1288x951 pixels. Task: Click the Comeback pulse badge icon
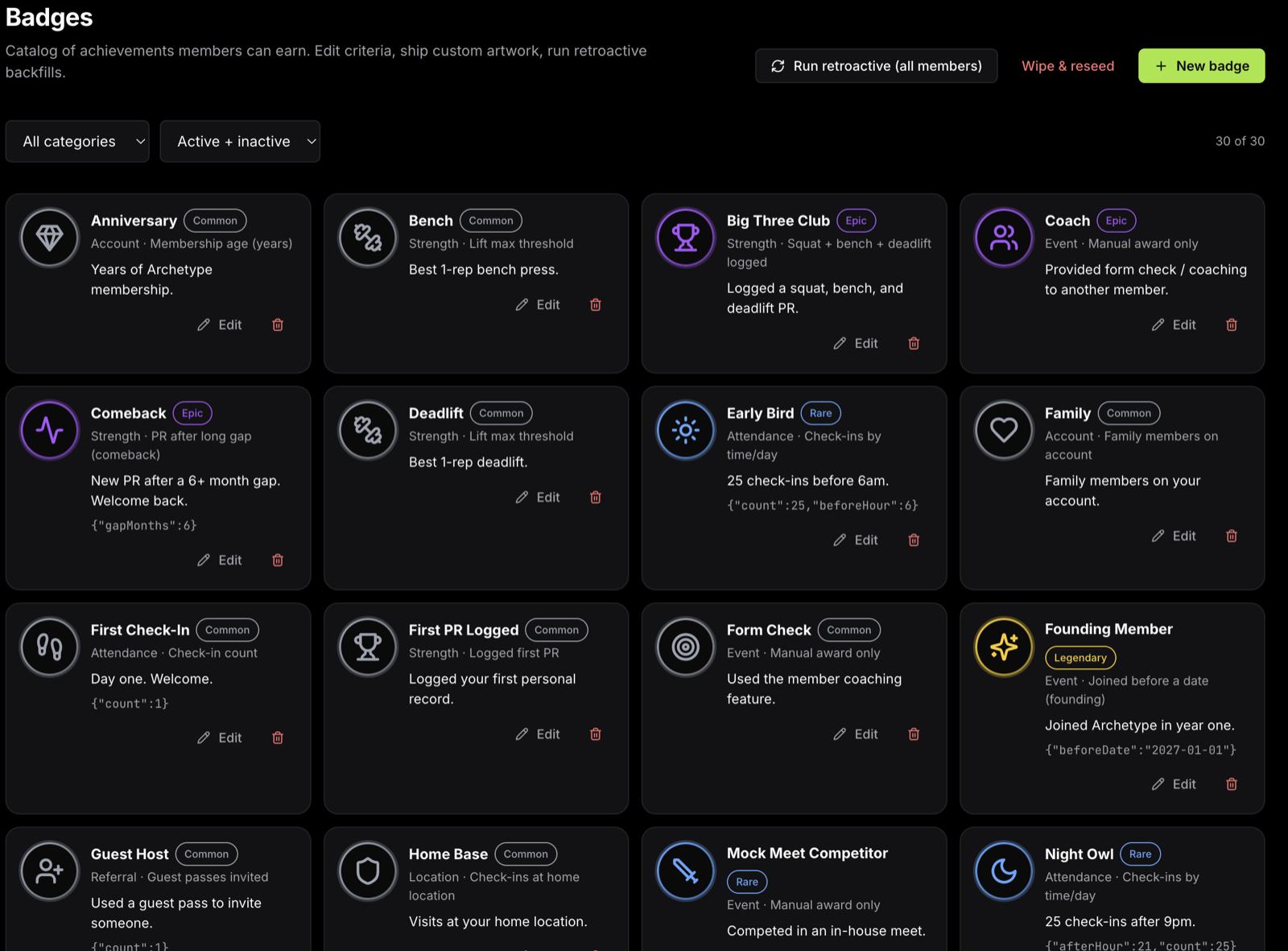click(49, 430)
